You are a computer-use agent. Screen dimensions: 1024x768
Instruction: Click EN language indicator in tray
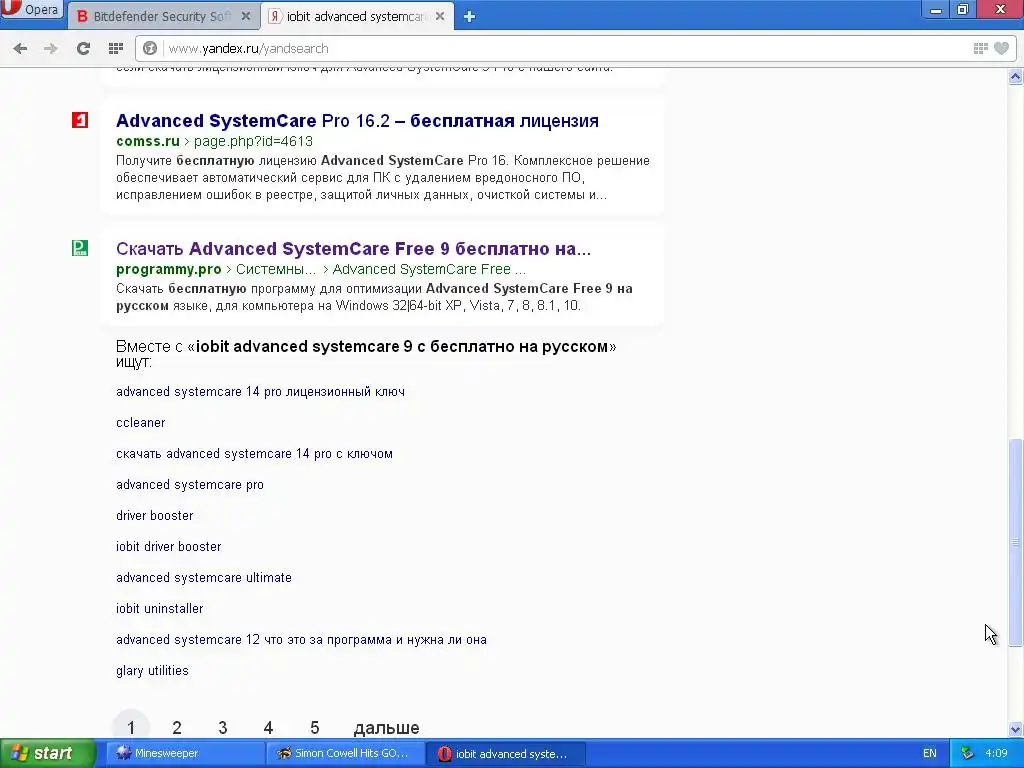[930, 753]
